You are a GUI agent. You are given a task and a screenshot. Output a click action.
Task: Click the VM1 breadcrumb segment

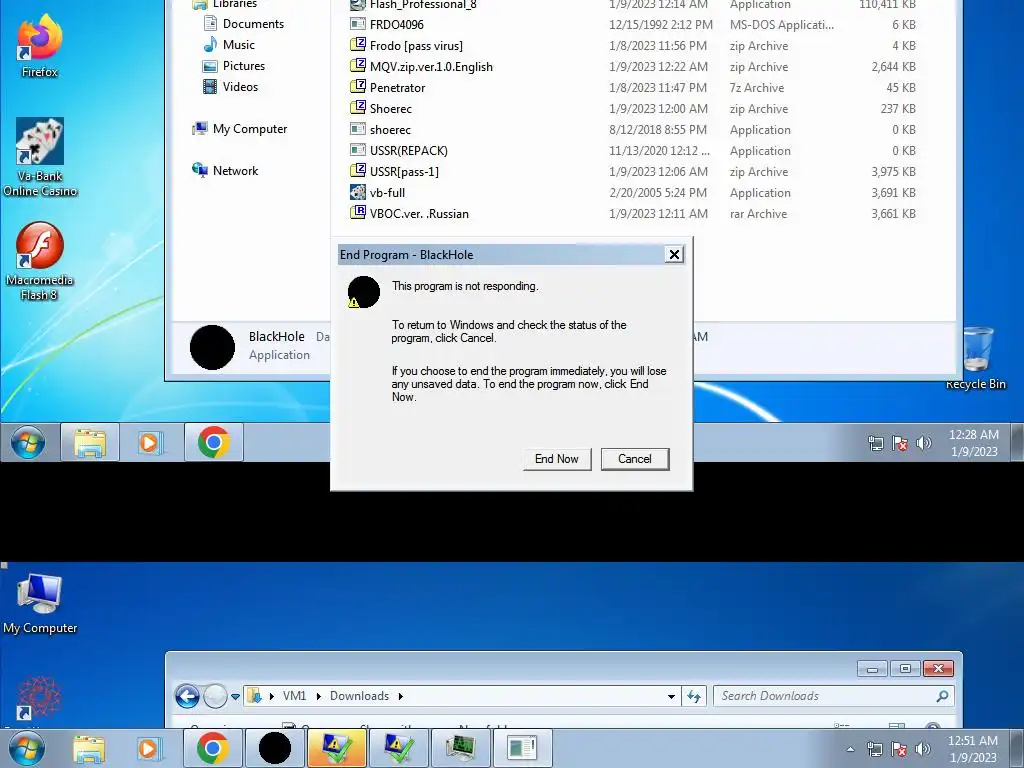click(x=294, y=696)
